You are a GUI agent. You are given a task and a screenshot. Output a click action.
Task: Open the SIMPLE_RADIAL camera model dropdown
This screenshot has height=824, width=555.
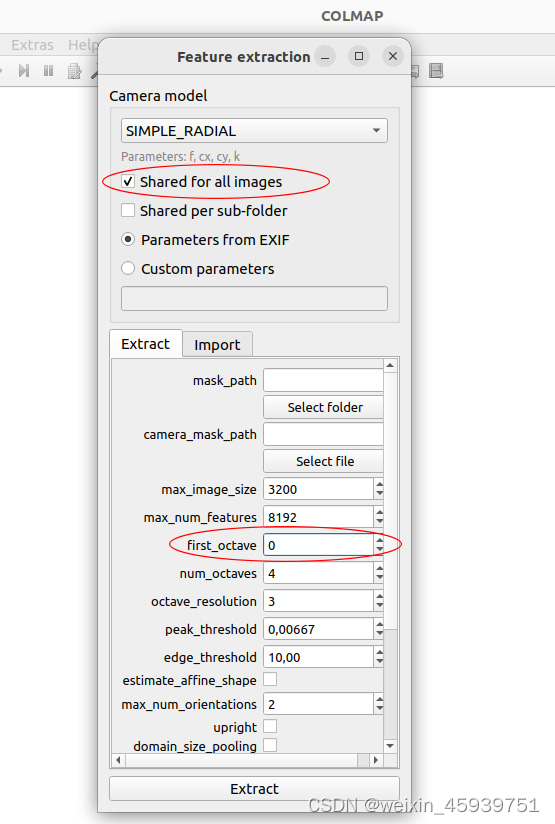(254, 130)
